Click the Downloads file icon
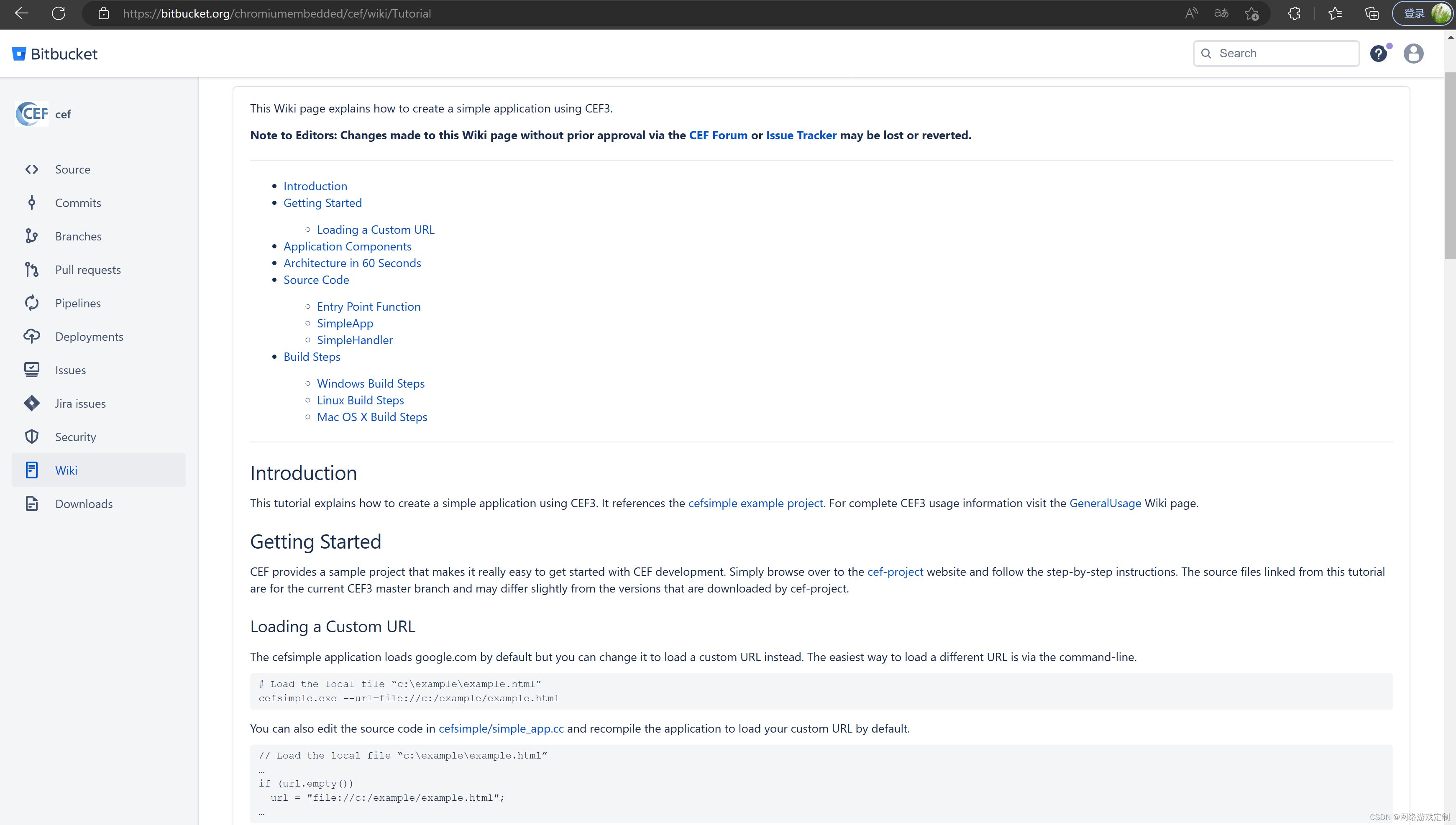This screenshot has height=825, width=1456. tap(32, 504)
